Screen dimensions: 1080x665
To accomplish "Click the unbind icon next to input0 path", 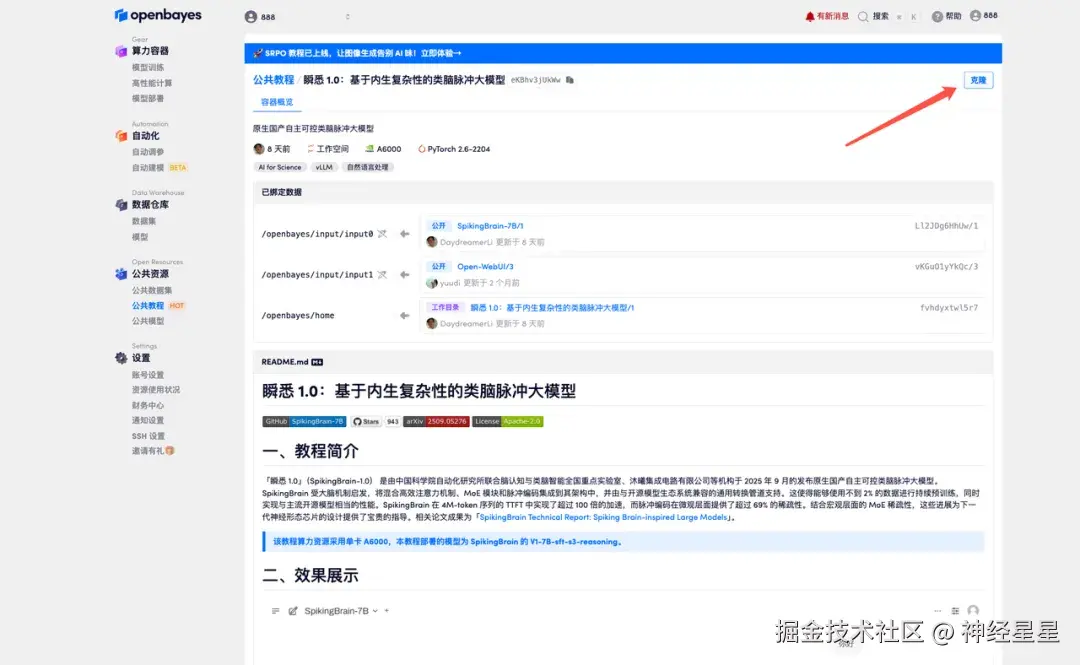I will coord(382,234).
